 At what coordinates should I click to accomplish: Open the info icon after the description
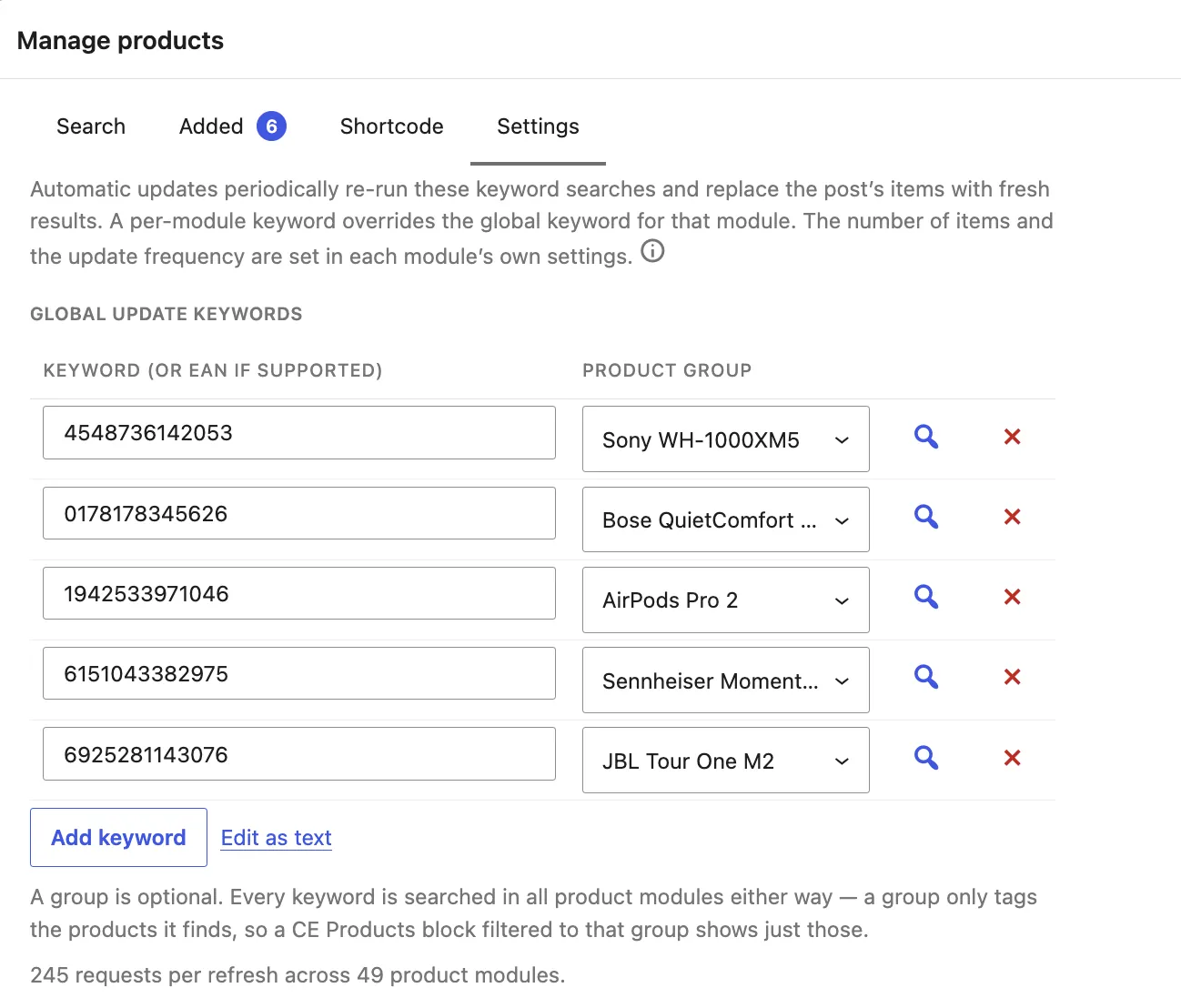pyautogui.click(x=652, y=251)
